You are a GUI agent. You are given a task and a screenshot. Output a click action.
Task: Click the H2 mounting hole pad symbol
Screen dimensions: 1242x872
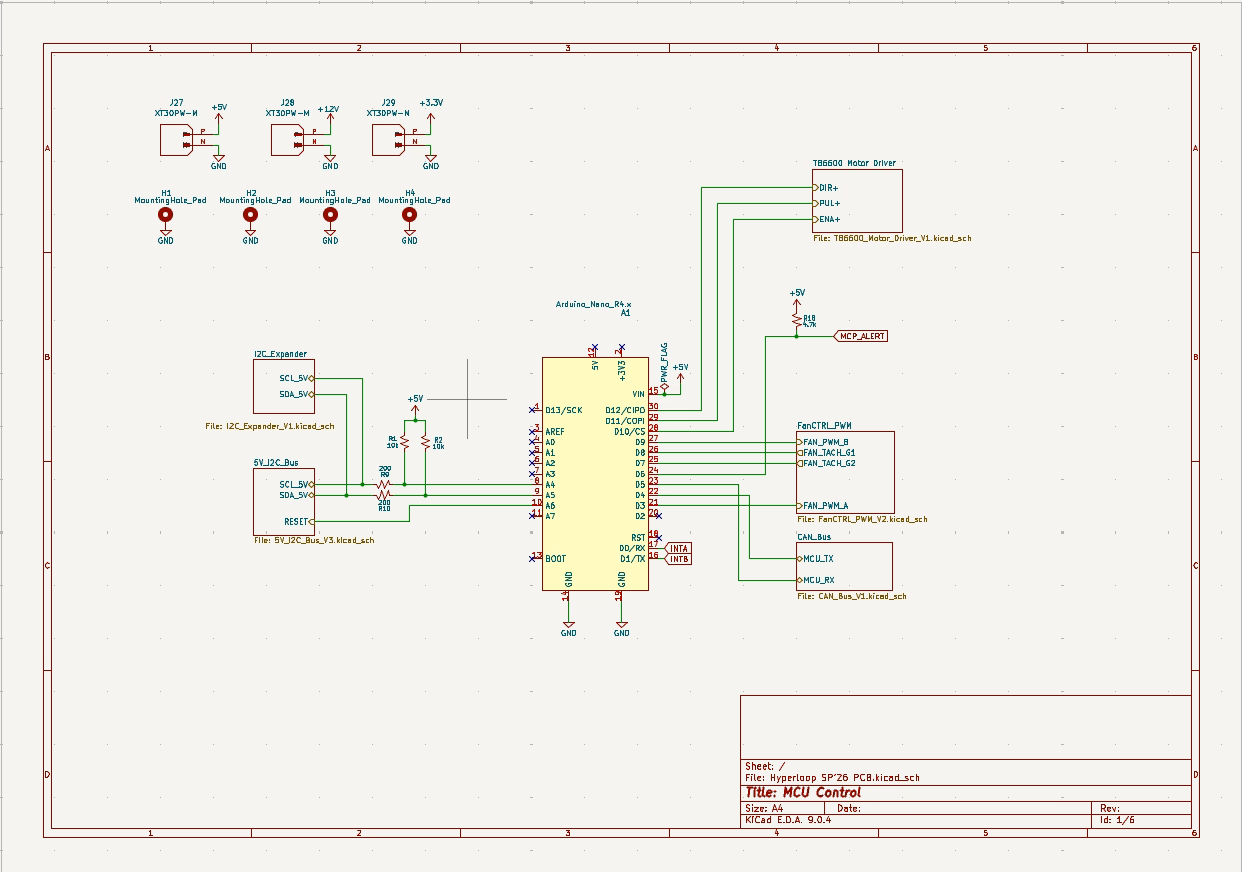pos(251,214)
